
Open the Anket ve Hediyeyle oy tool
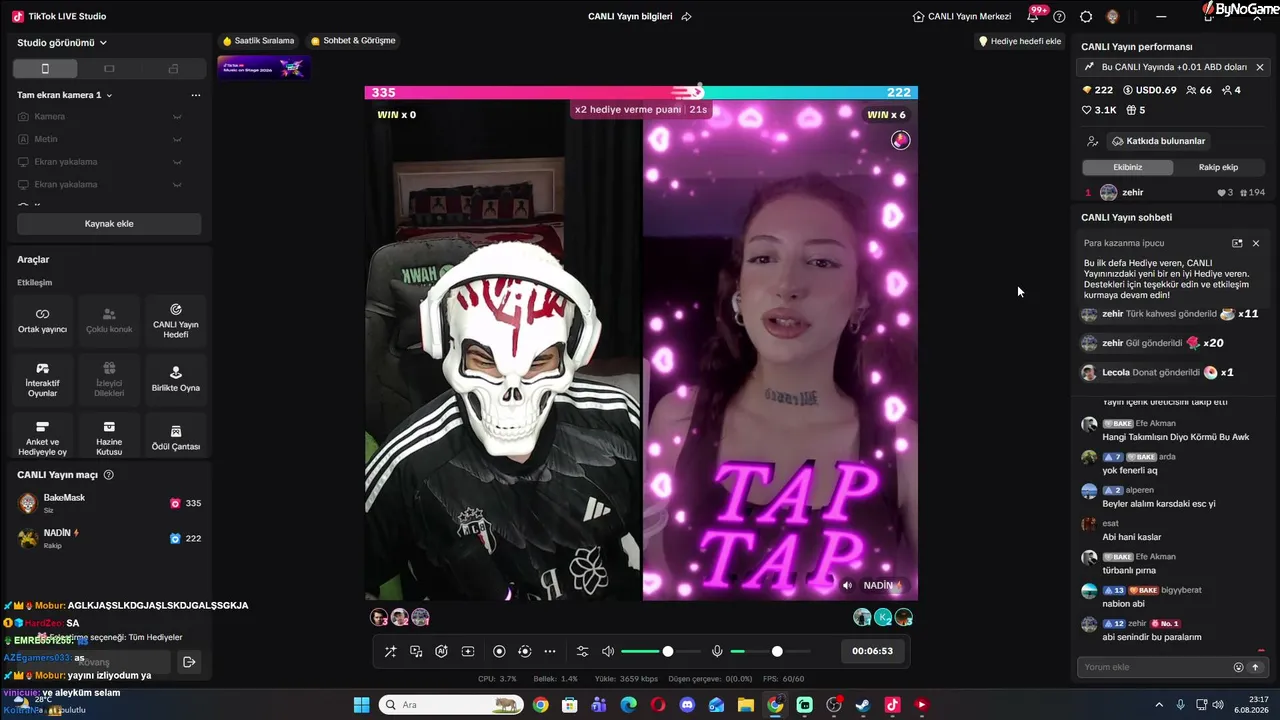point(43,438)
